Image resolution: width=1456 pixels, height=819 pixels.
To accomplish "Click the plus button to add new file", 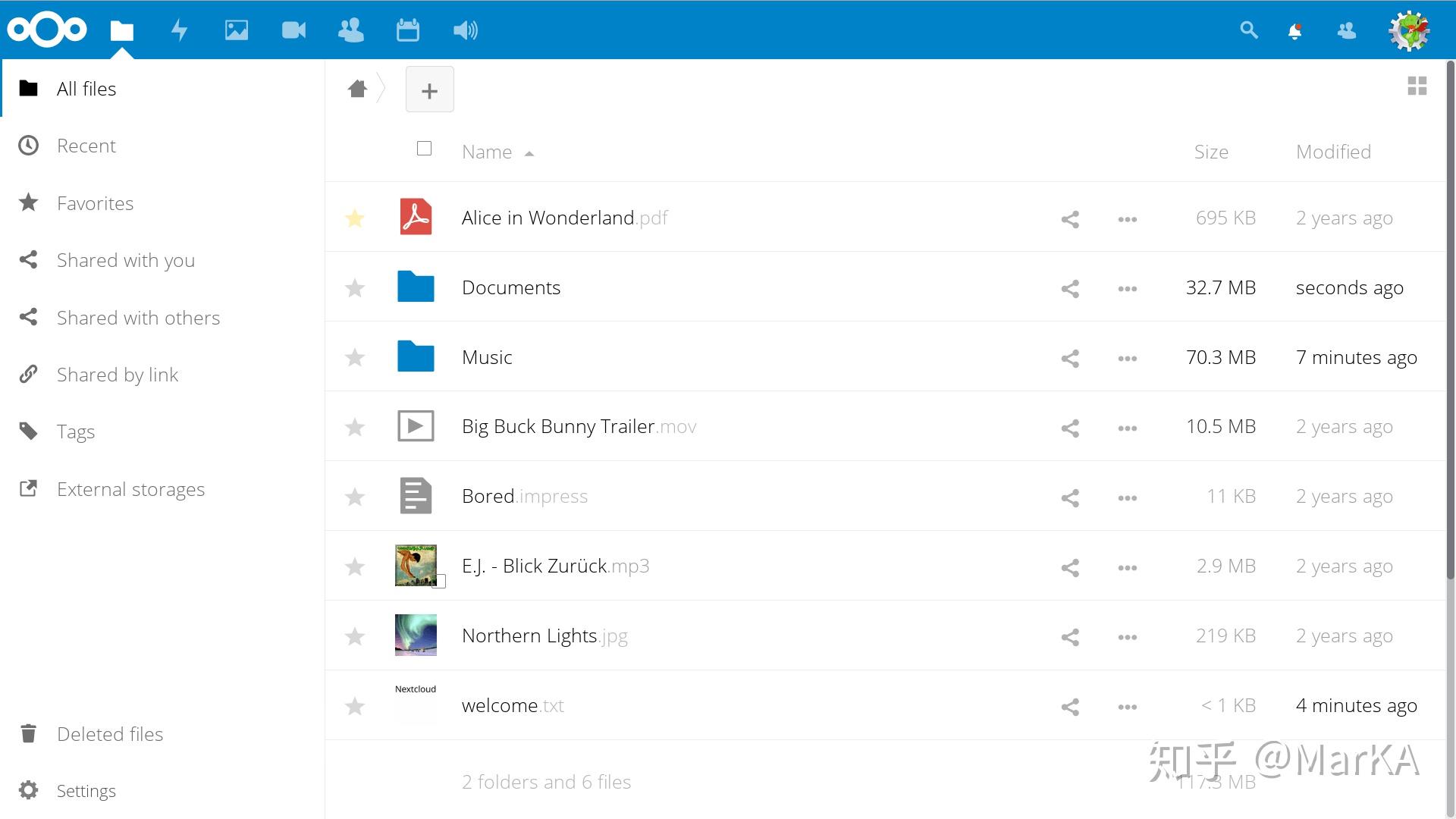I will click(x=430, y=89).
